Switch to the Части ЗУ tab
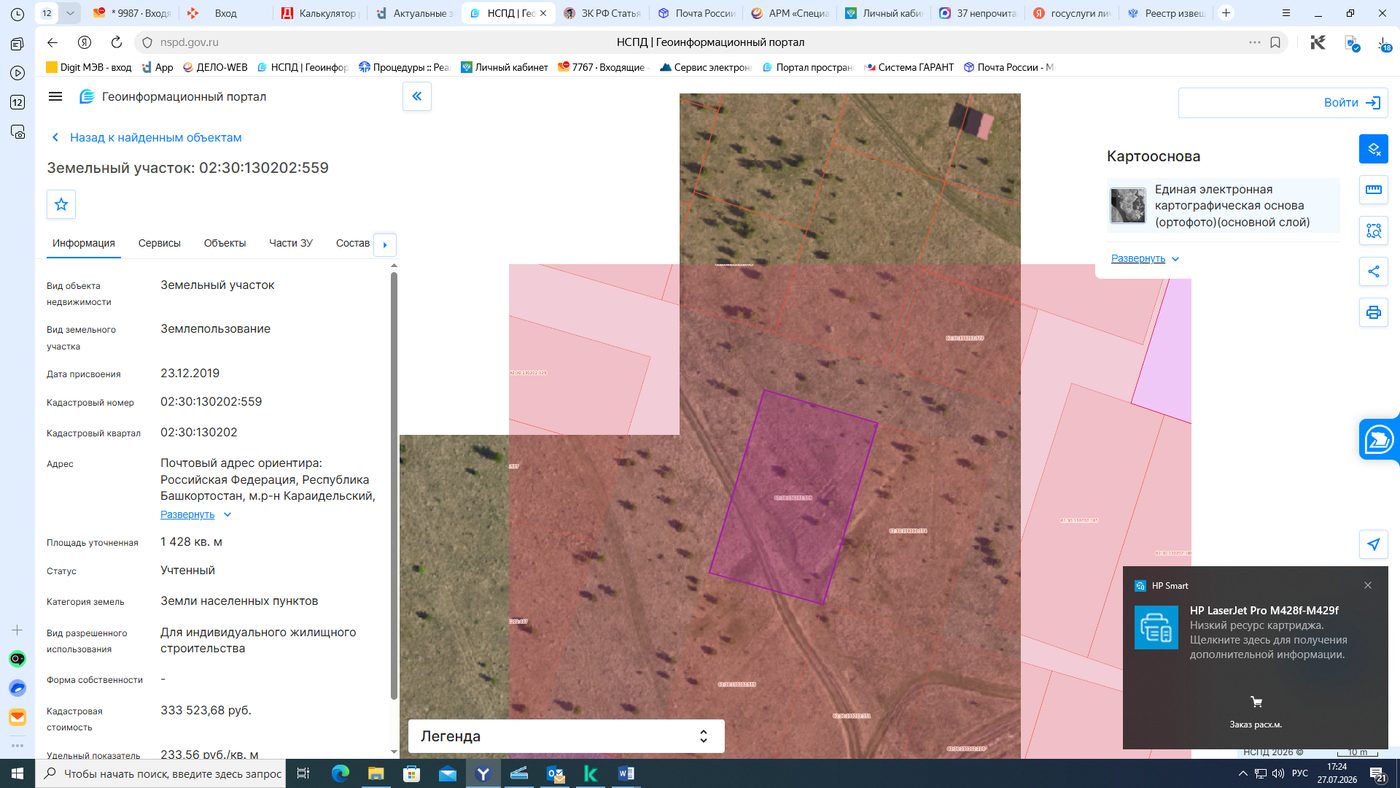Image resolution: width=1400 pixels, height=788 pixels. (291, 243)
